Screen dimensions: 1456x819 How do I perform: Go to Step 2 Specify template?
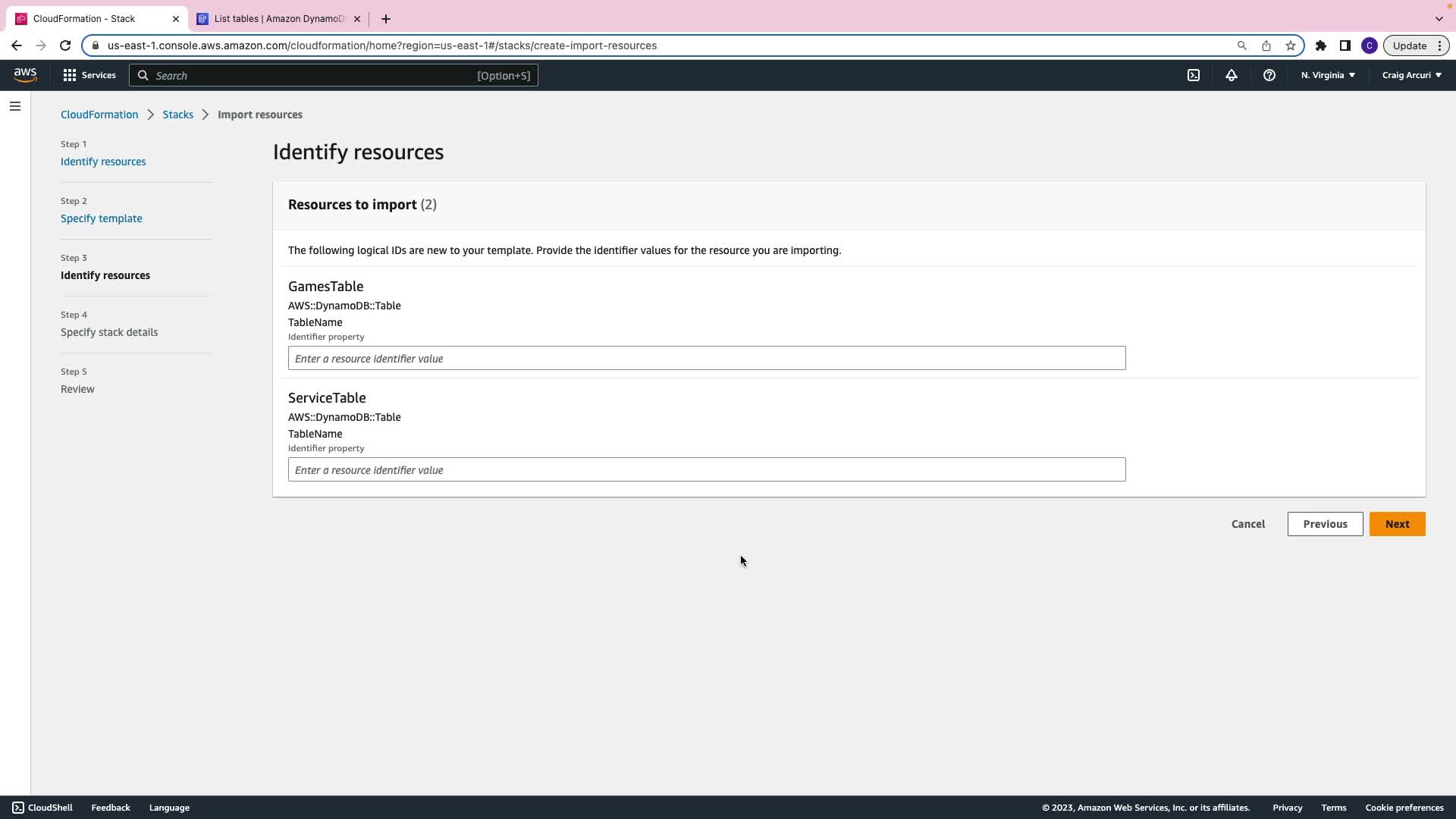[102, 218]
